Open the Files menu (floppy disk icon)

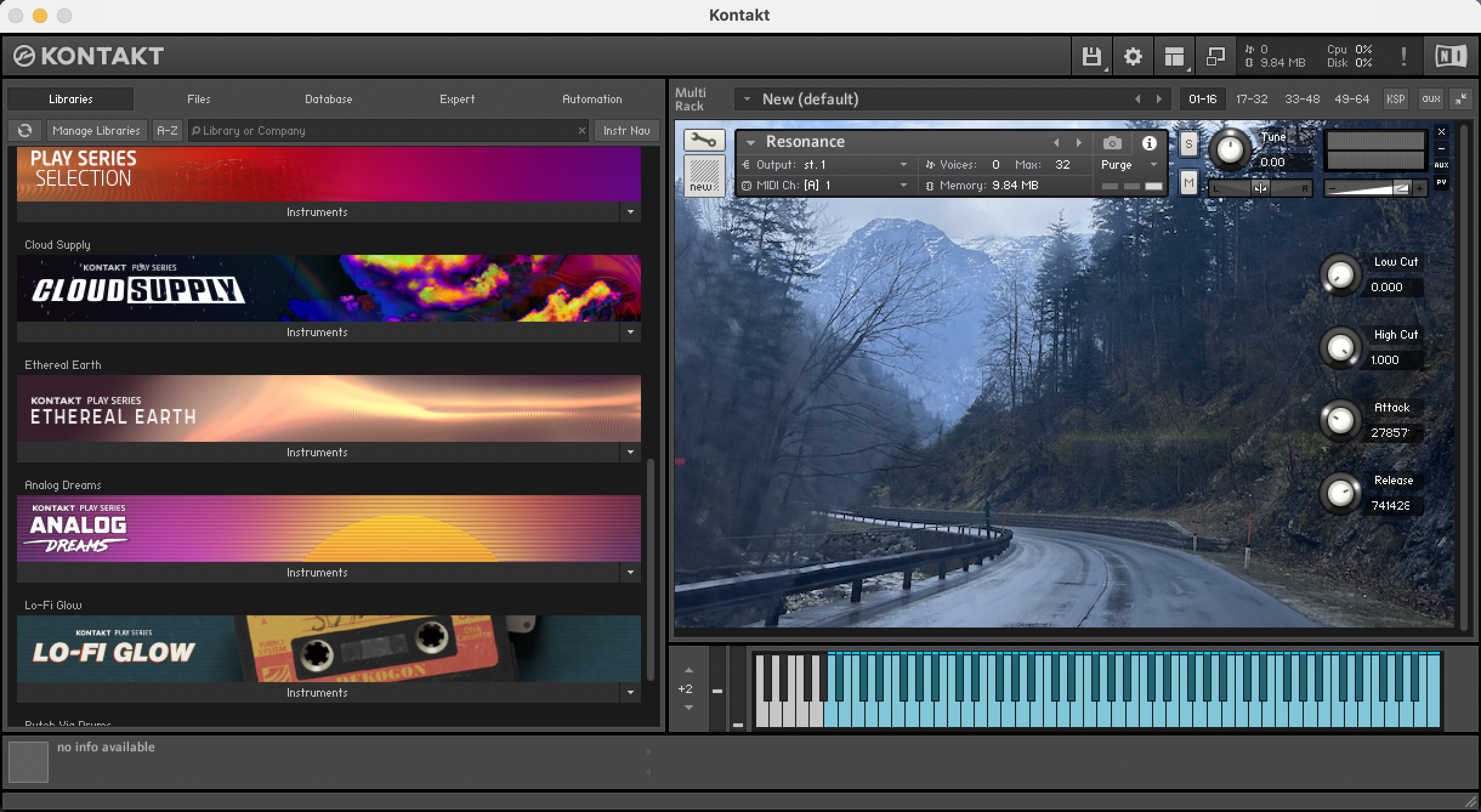click(x=1092, y=56)
